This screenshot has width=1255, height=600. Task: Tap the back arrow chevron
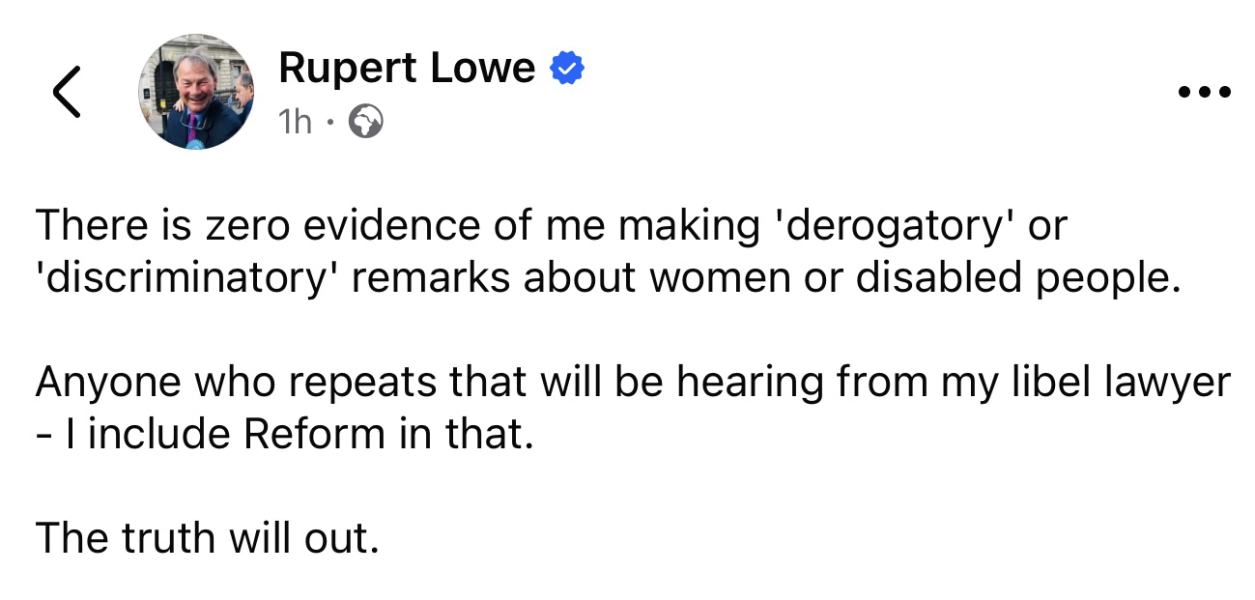[x=66, y=93]
